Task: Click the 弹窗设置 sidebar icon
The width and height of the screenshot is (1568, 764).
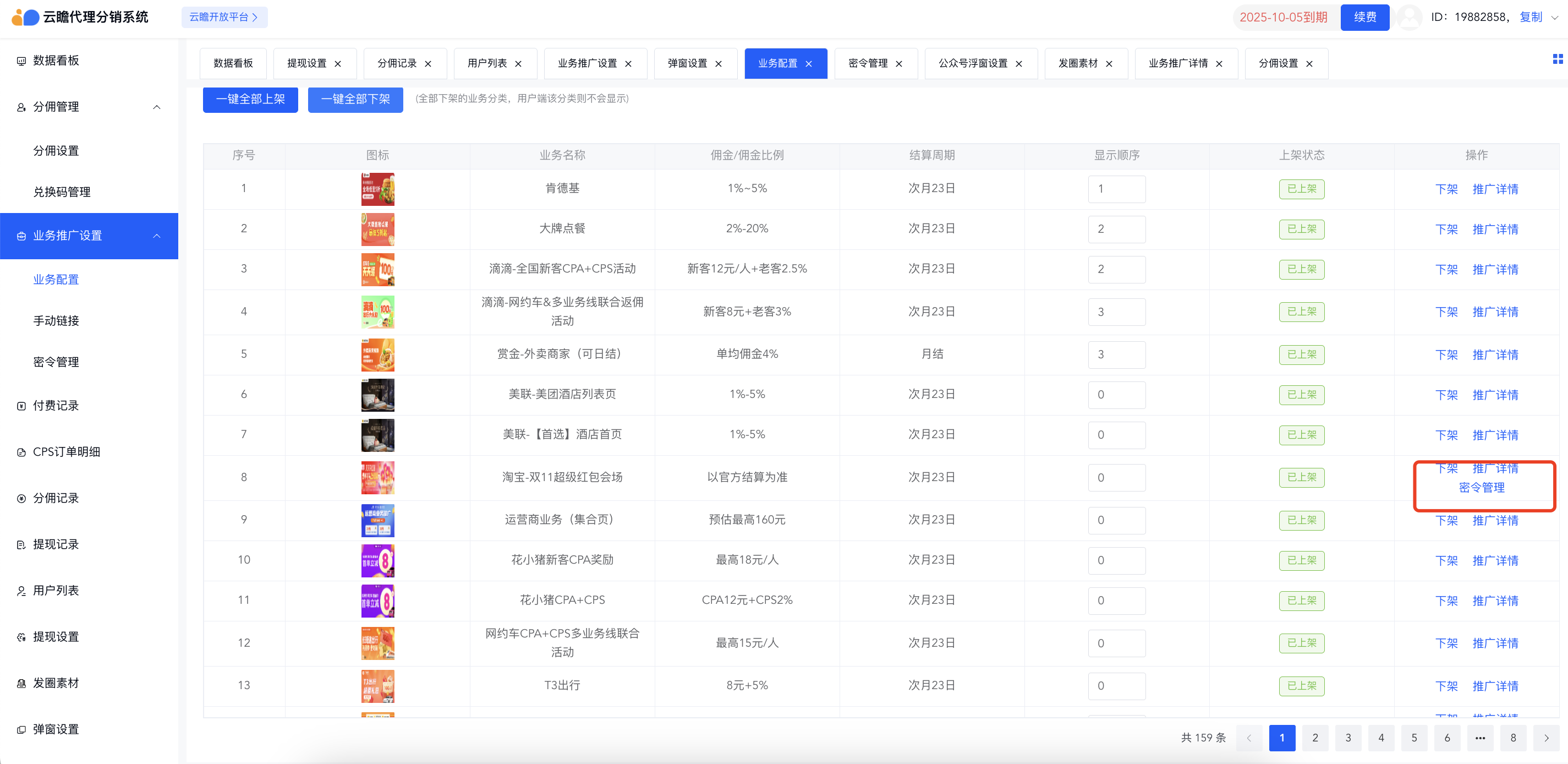Action: (x=21, y=730)
